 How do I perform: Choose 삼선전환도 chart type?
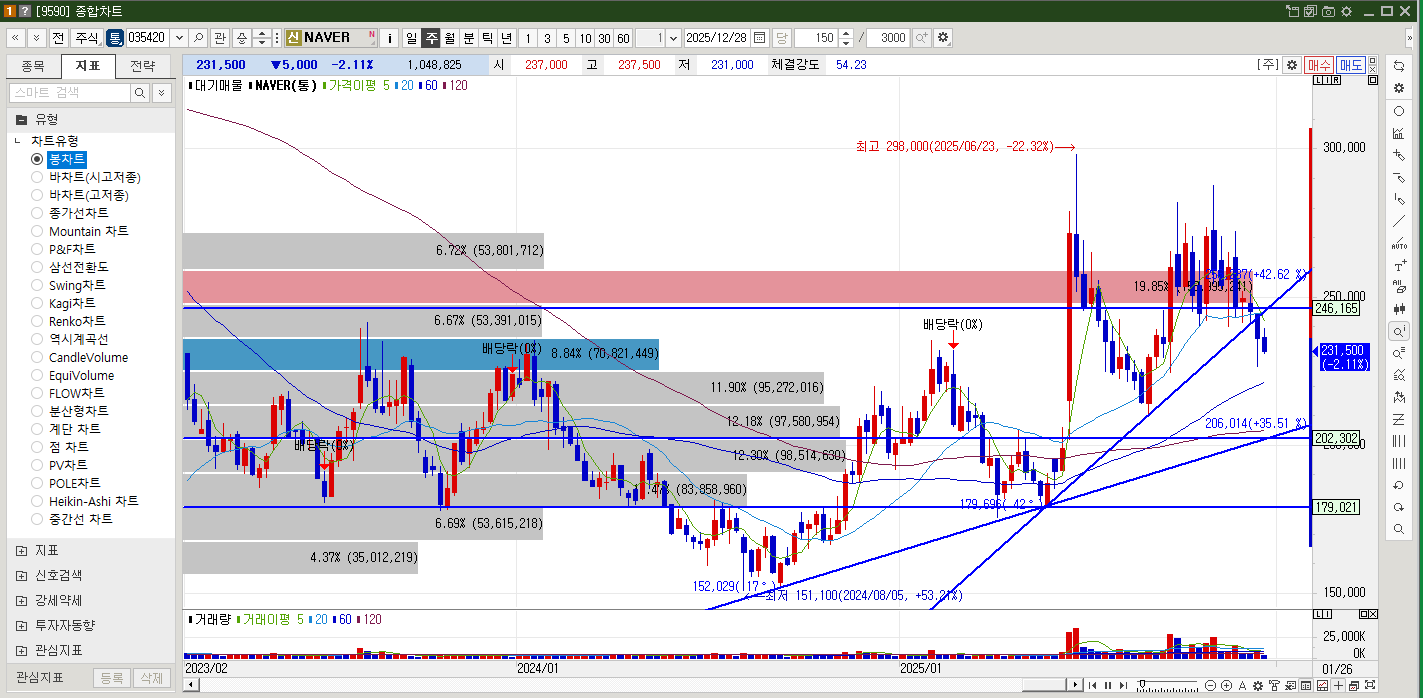37,267
